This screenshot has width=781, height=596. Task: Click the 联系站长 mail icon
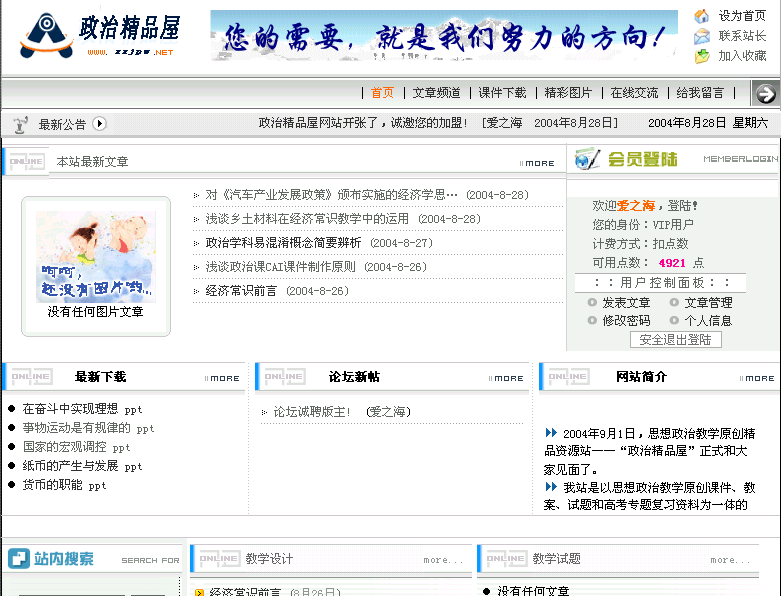coord(702,36)
